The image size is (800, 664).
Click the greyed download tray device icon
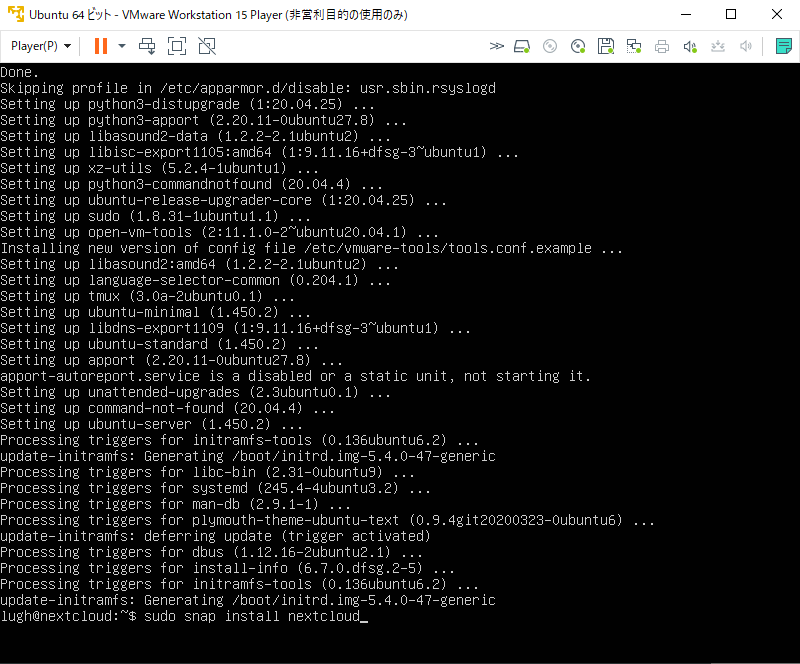tap(718, 46)
